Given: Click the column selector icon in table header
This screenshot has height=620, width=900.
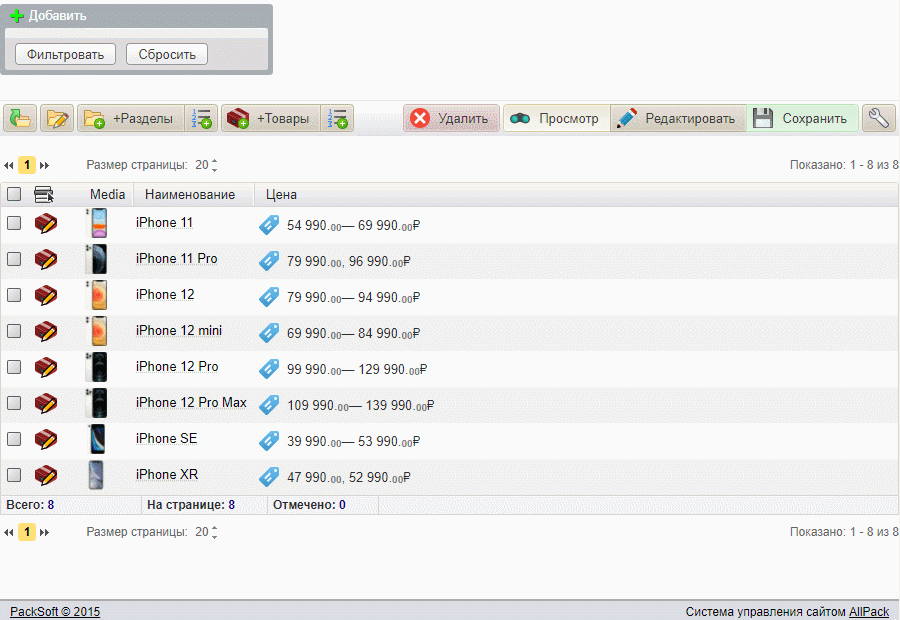Looking at the screenshot, I should (x=44, y=195).
